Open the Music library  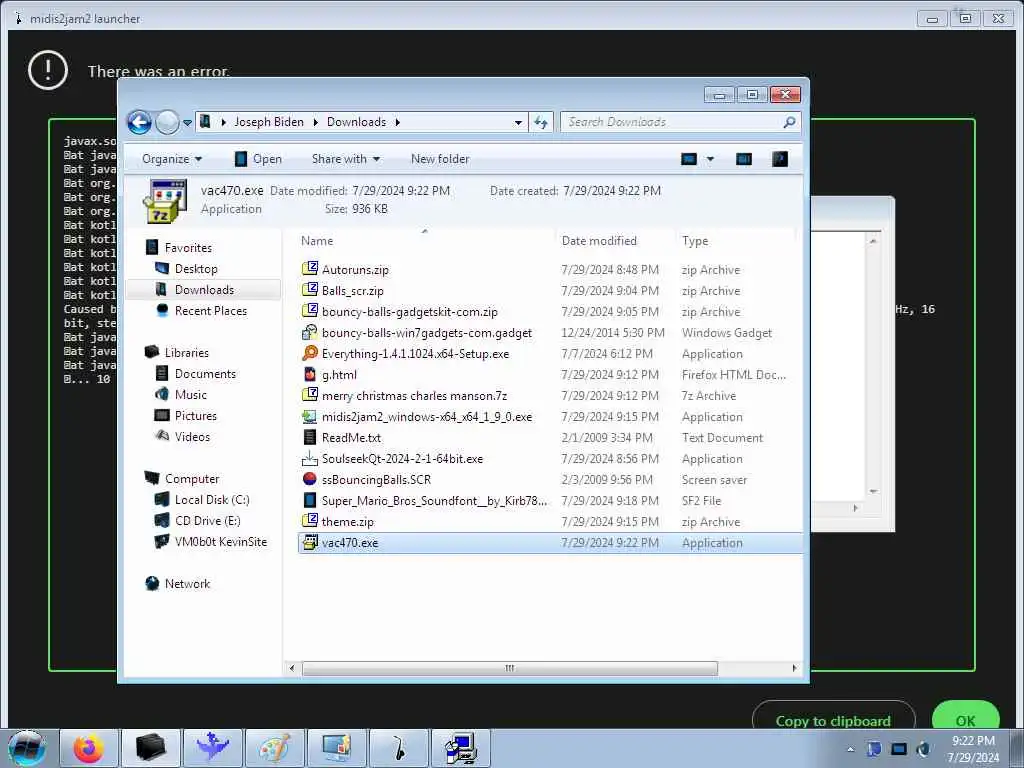[190, 394]
